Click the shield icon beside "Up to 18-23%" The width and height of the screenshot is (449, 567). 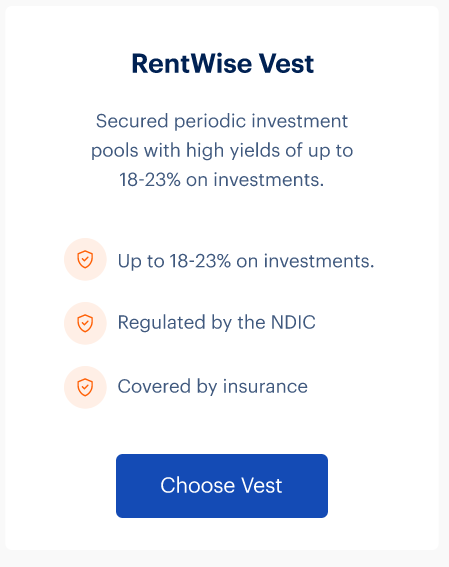[x=85, y=259]
